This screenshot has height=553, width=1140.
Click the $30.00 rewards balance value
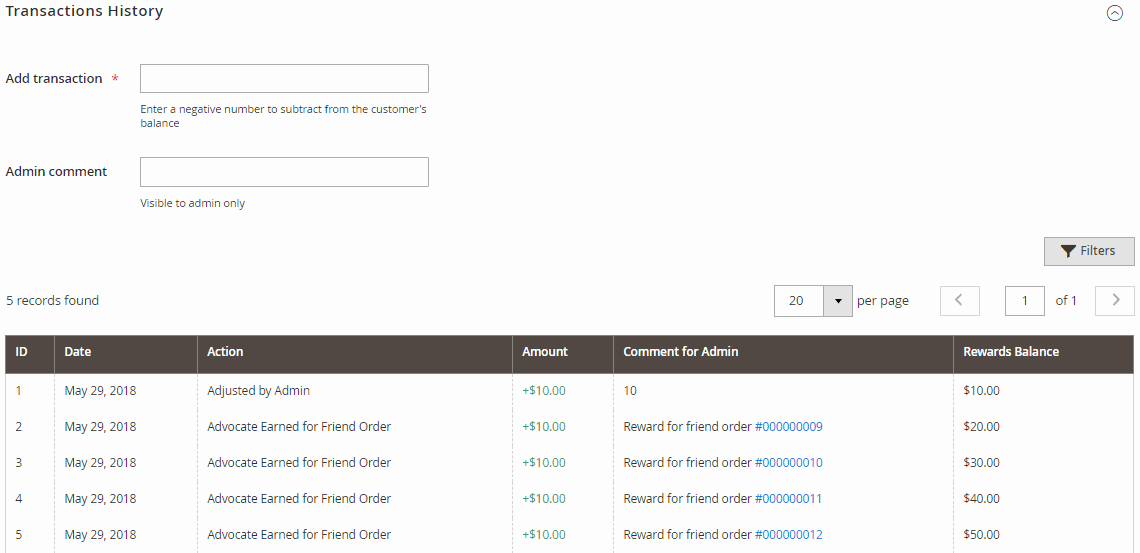pyautogui.click(x=981, y=462)
